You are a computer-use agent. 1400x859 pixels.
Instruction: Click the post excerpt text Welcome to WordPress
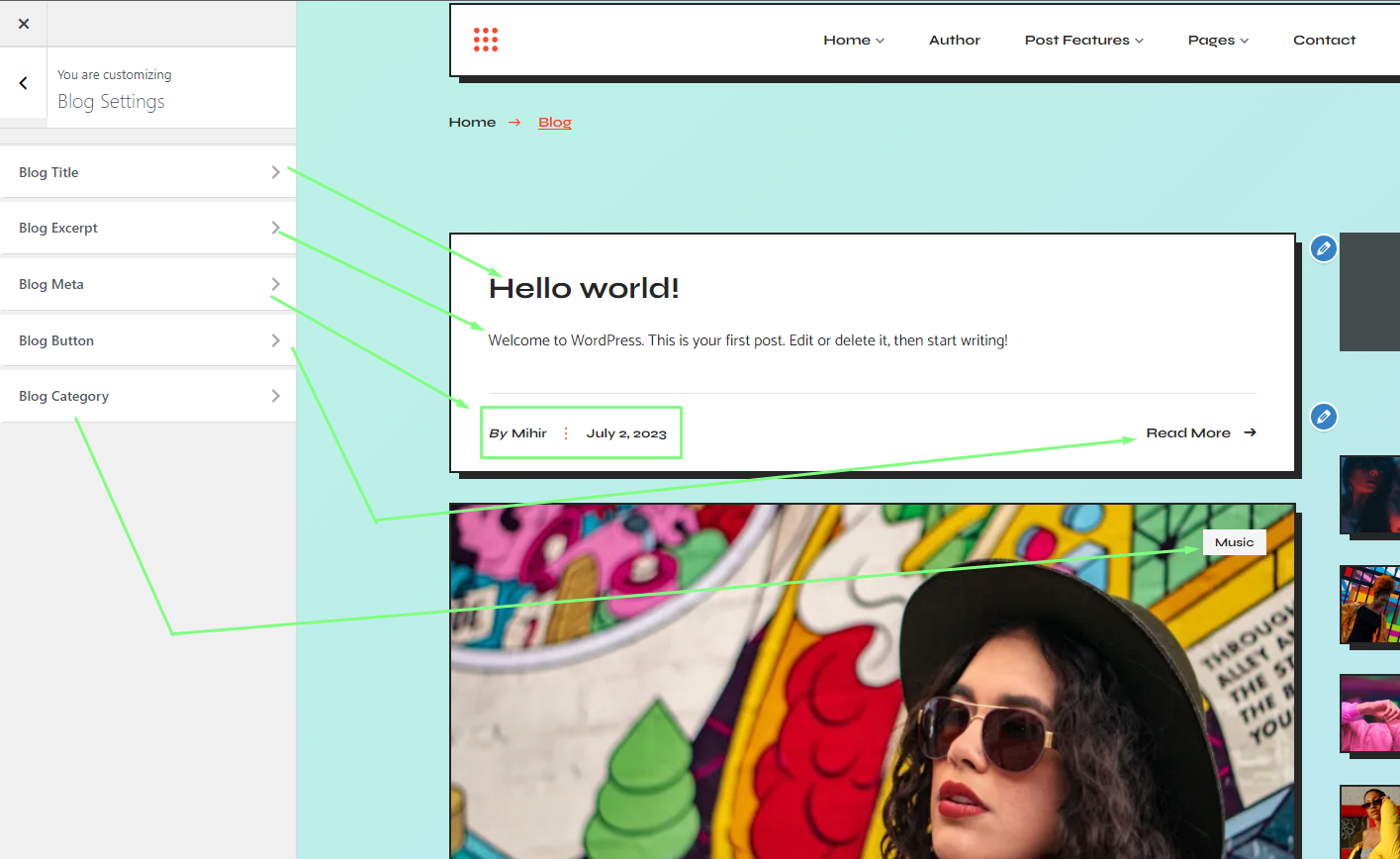point(748,340)
